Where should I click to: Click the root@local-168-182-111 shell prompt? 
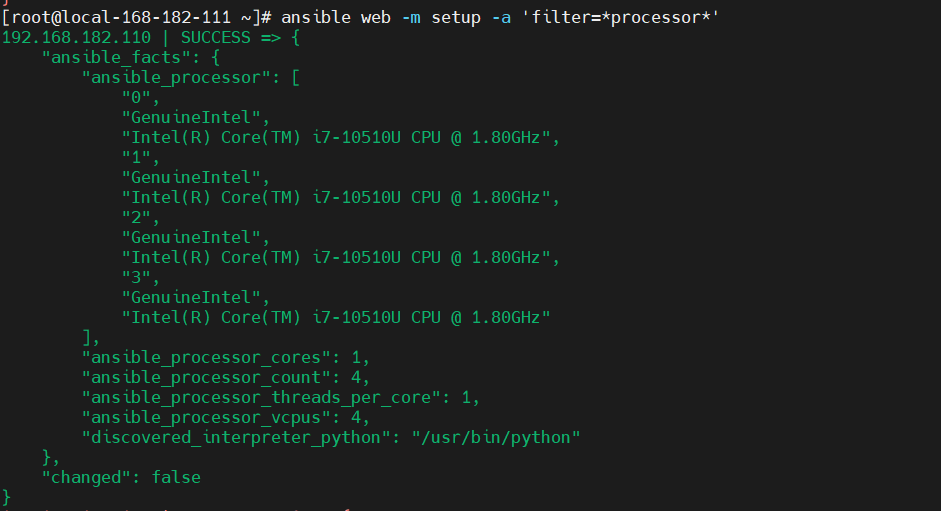pyautogui.click(x=135, y=18)
